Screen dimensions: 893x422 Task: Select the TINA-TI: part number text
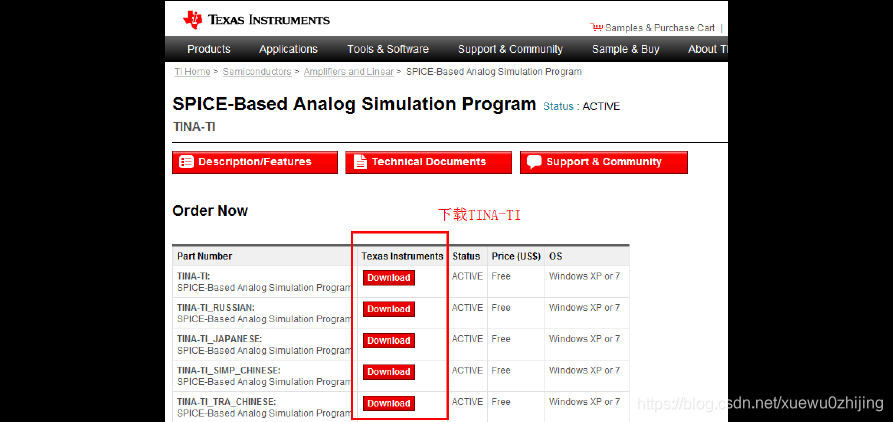[x=194, y=276]
